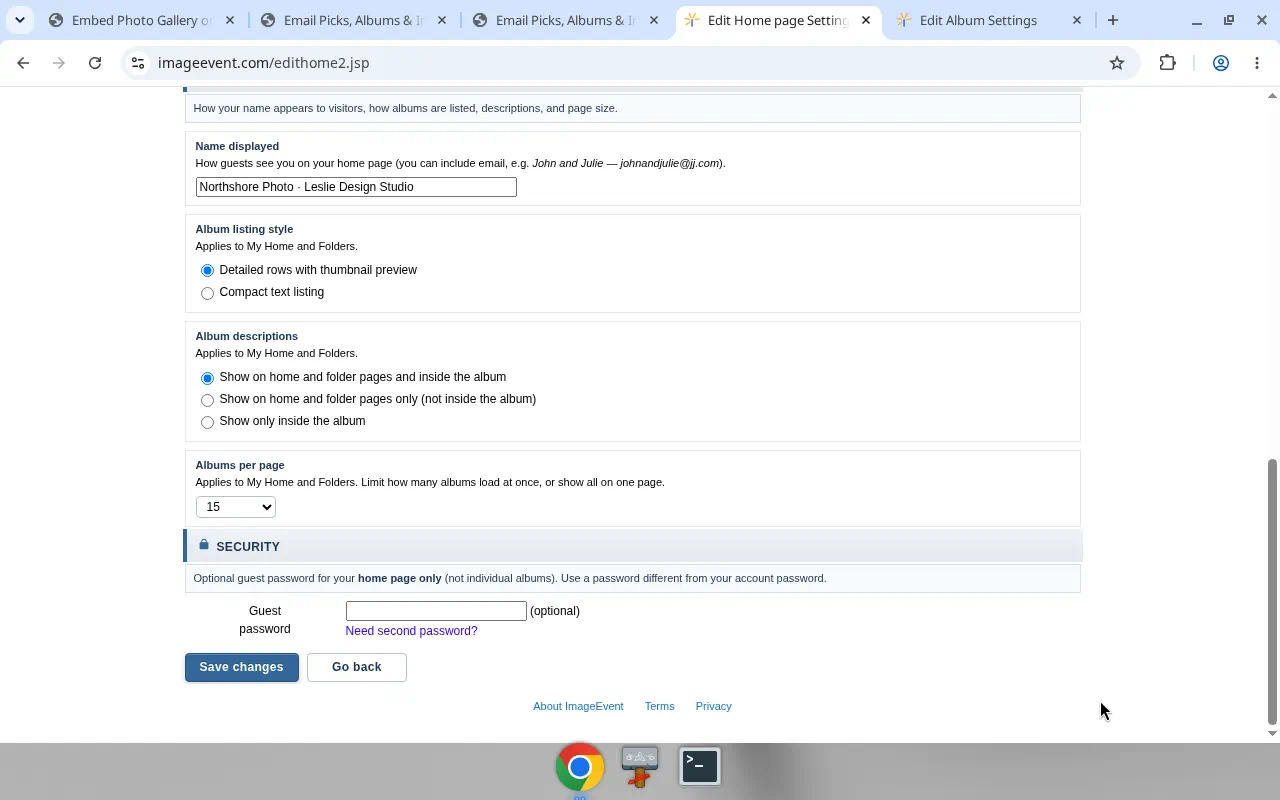The height and width of the screenshot is (800, 1280).
Task: Open site information icon in address bar
Action: [138, 63]
